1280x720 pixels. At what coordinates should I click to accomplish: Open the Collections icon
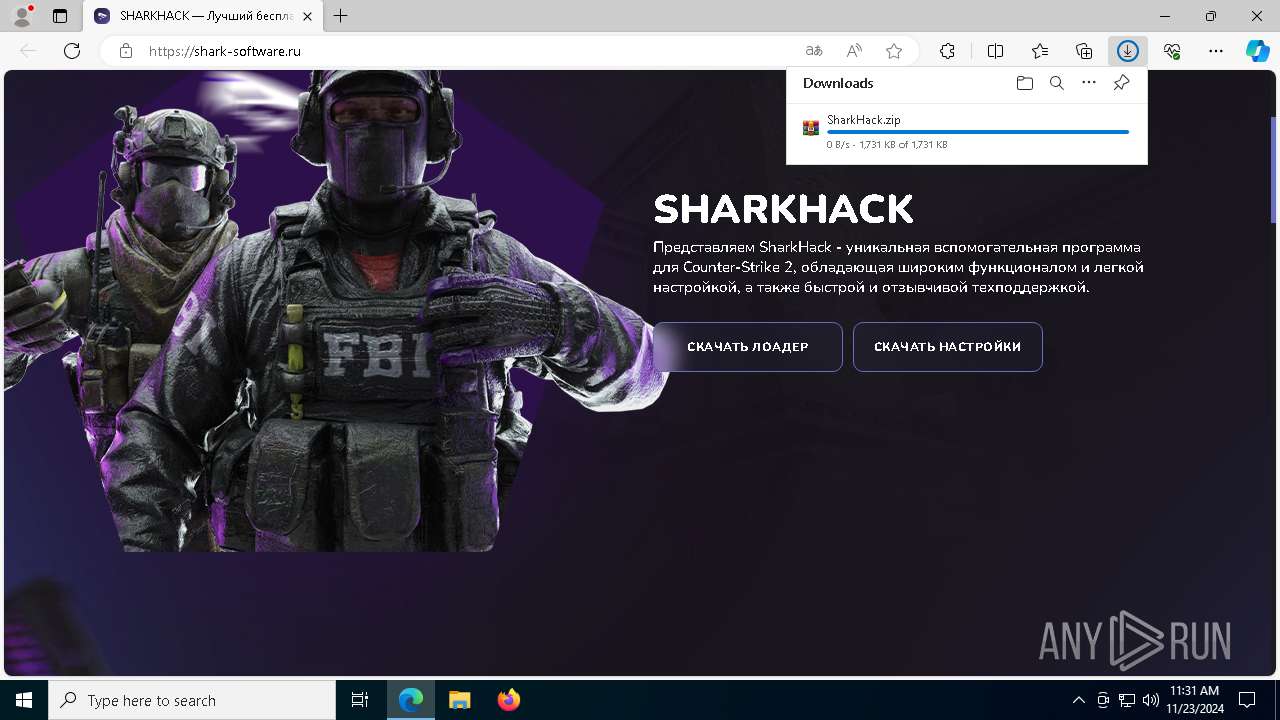[x=1084, y=51]
